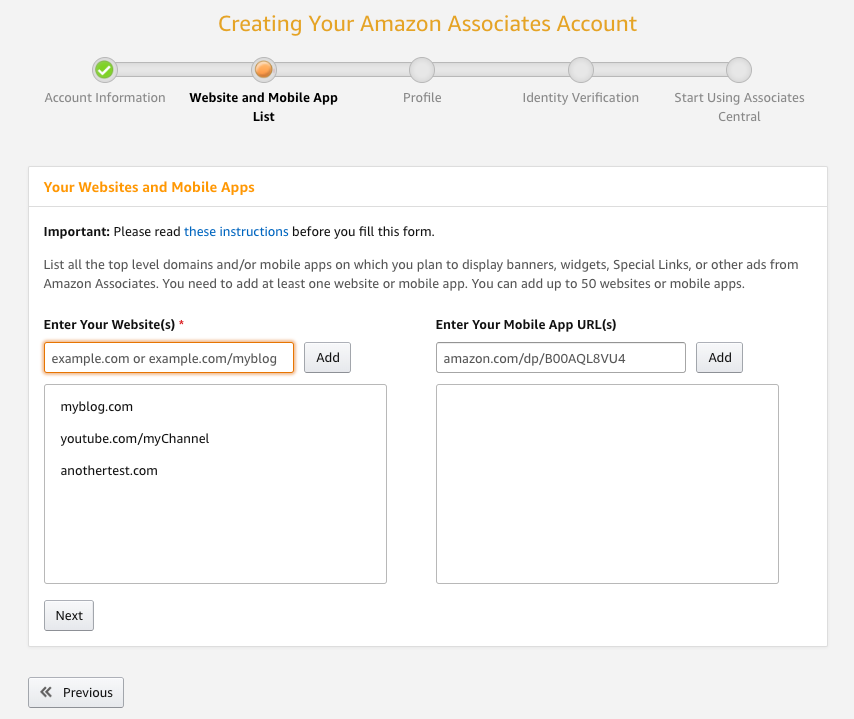This screenshot has height=719, width=854.
Task: Open the these instructions link
Action: point(236,231)
